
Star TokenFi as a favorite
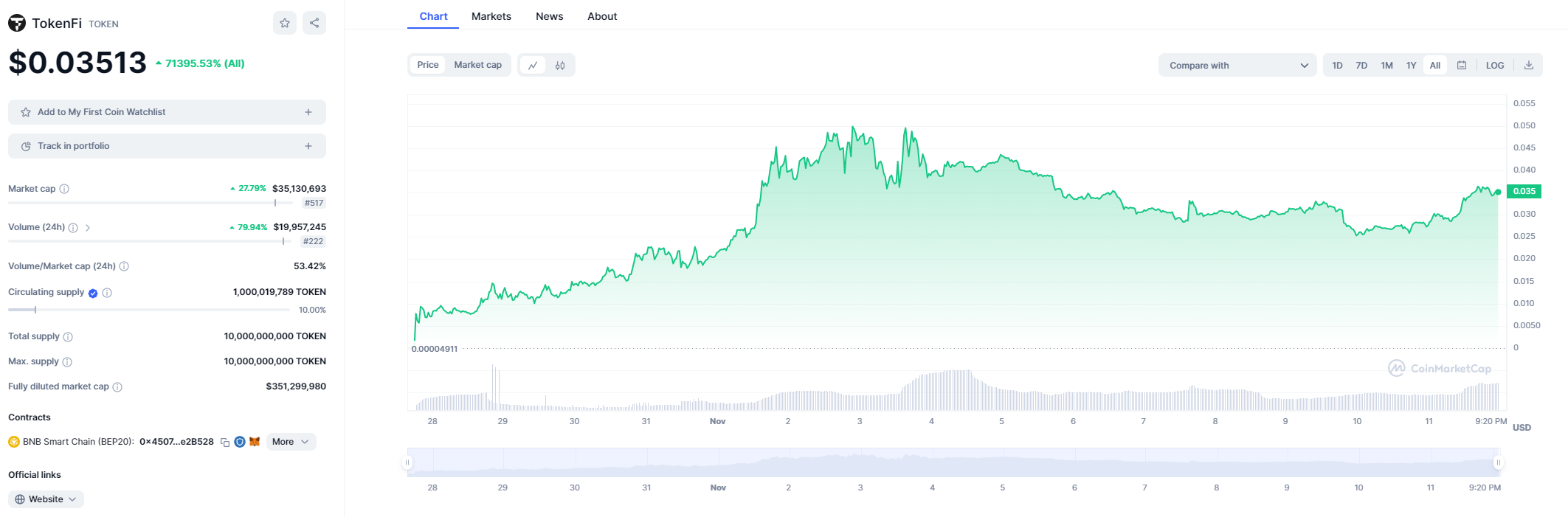pyautogui.click(x=285, y=23)
